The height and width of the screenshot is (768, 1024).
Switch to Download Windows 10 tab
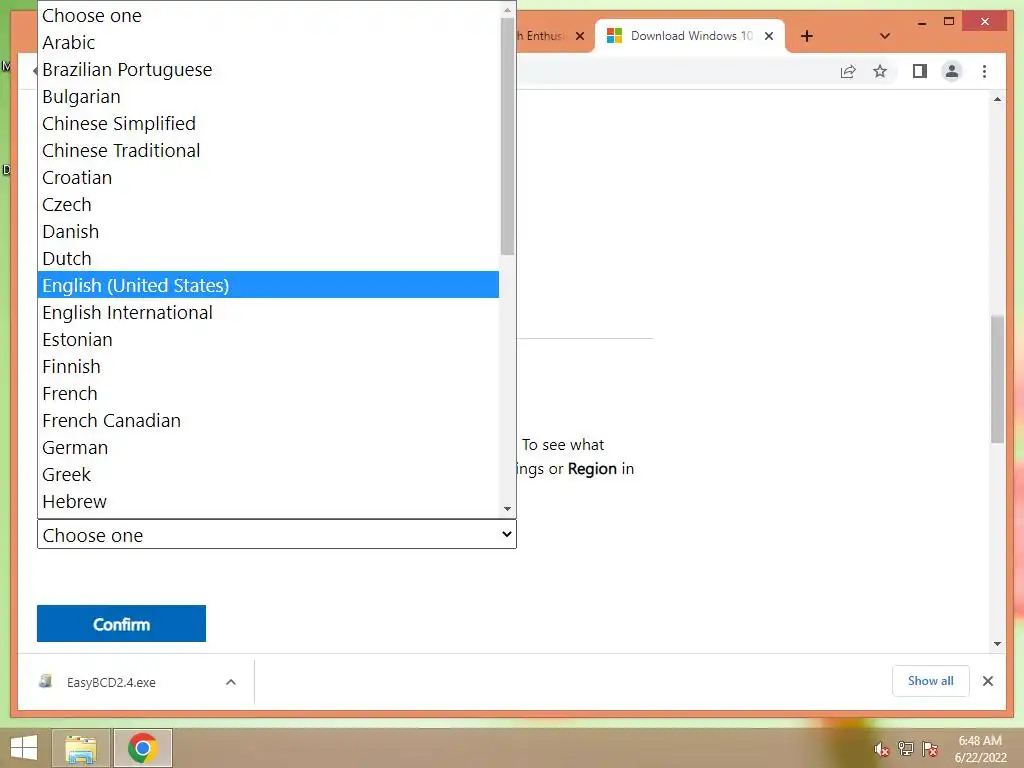(691, 36)
